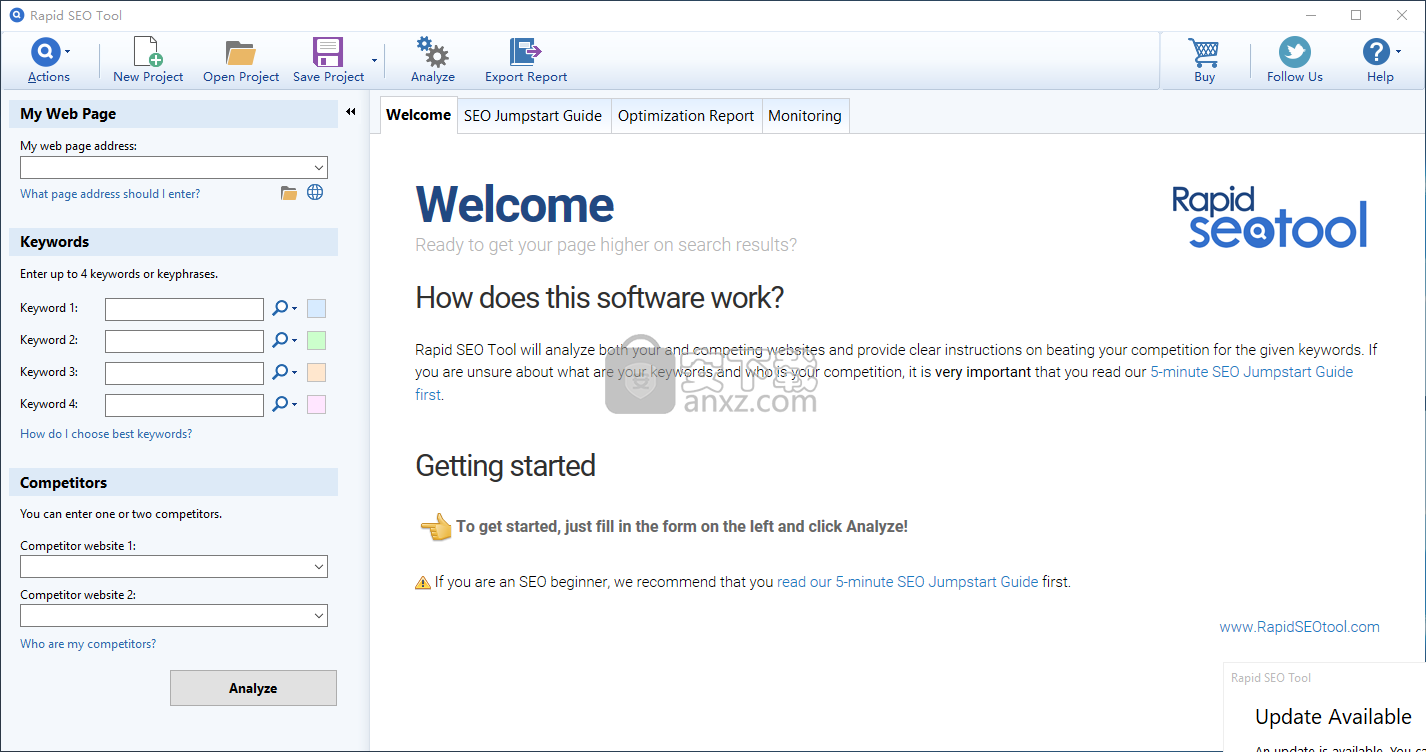This screenshot has height=752, width=1426.
Task: Focus the Keyword 2 input field
Action: point(184,341)
